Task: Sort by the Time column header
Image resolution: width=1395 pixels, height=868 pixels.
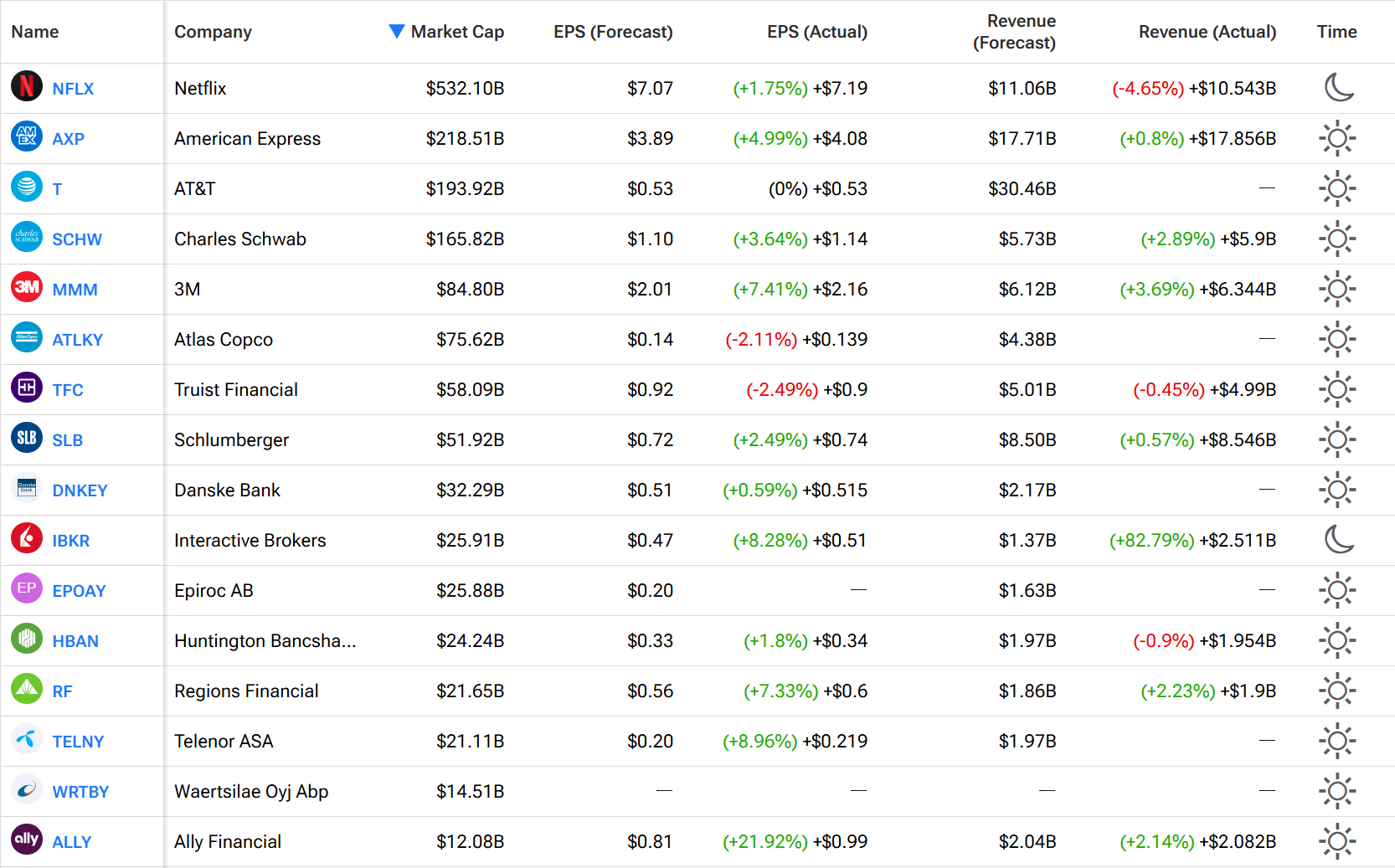Action: click(x=1336, y=32)
